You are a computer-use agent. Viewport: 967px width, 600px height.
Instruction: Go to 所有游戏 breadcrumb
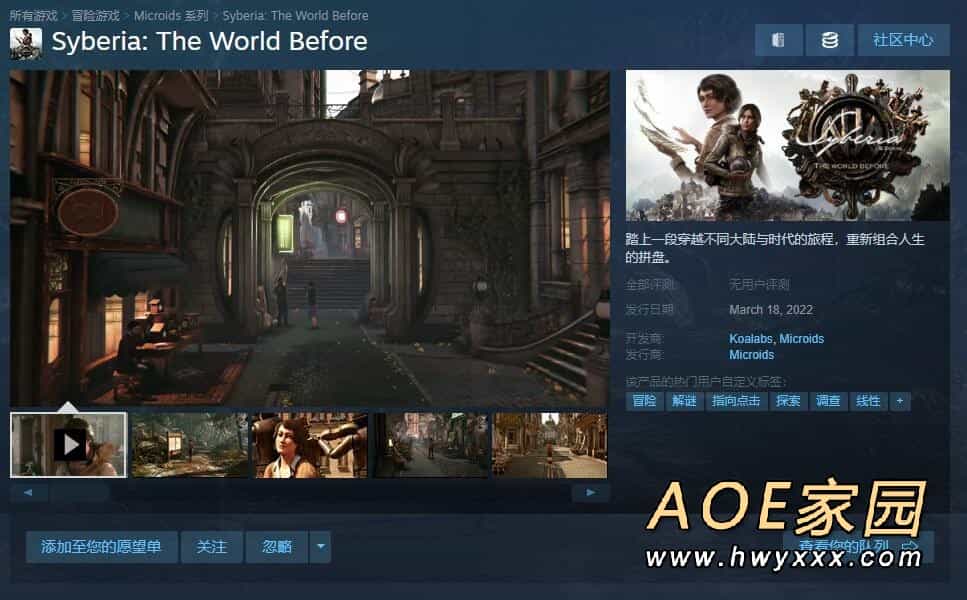(x=33, y=15)
